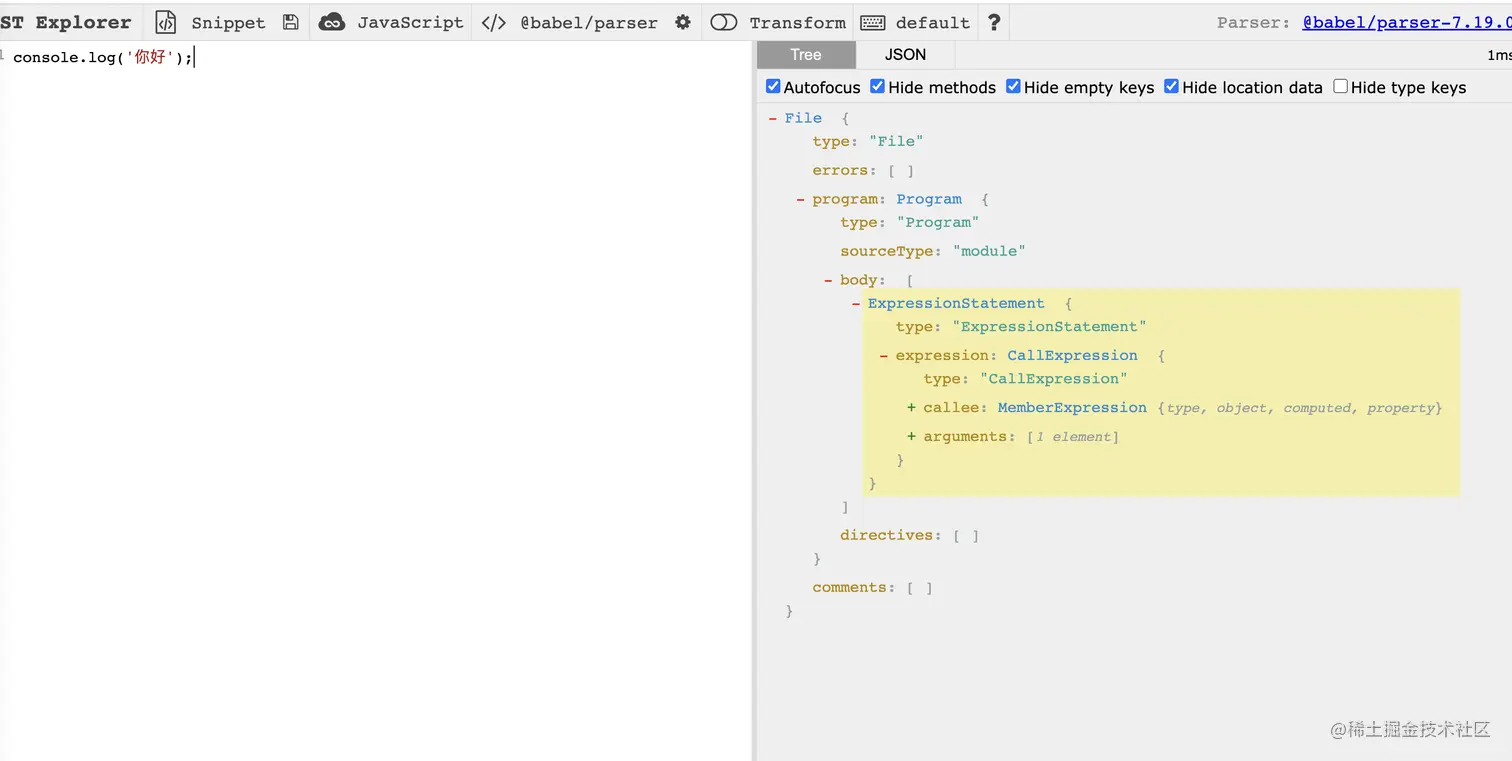Collapse the body array
Viewport: 1512px width, 761px height.
click(x=829, y=280)
